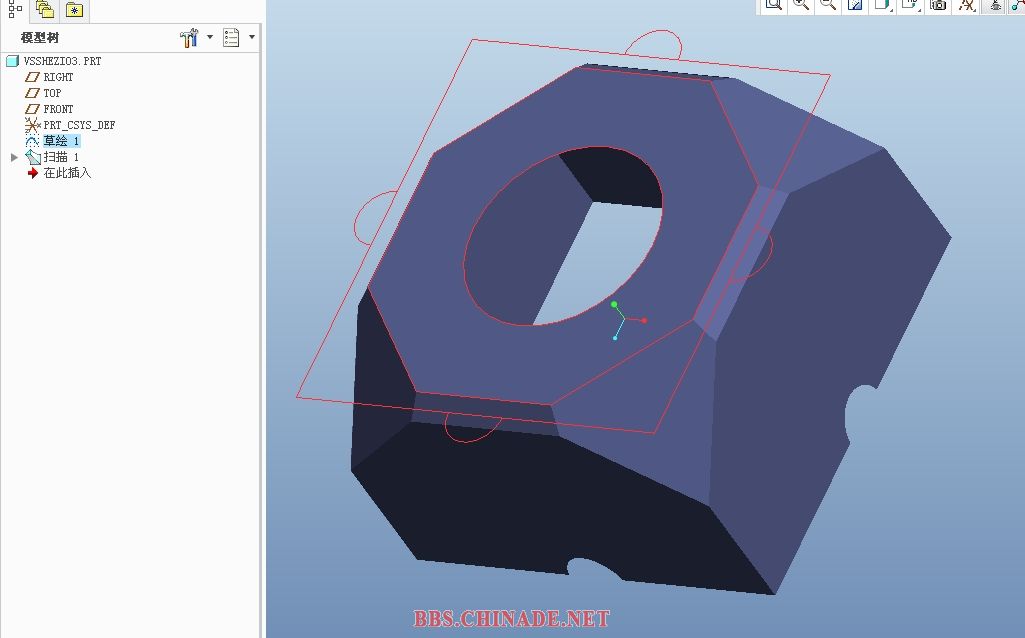Open the camera saved views icon
Image resolution: width=1025 pixels, height=638 pixels.
click(x=938, y=5)
